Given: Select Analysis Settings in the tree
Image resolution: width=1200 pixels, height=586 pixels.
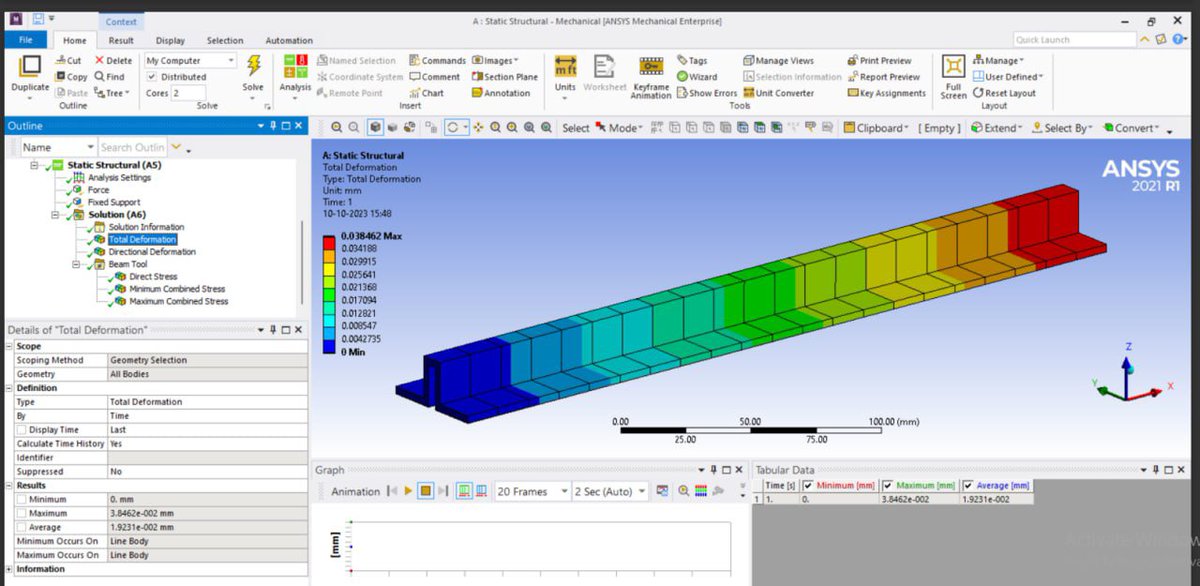Looking at the screenshot, I should point(119,178).
